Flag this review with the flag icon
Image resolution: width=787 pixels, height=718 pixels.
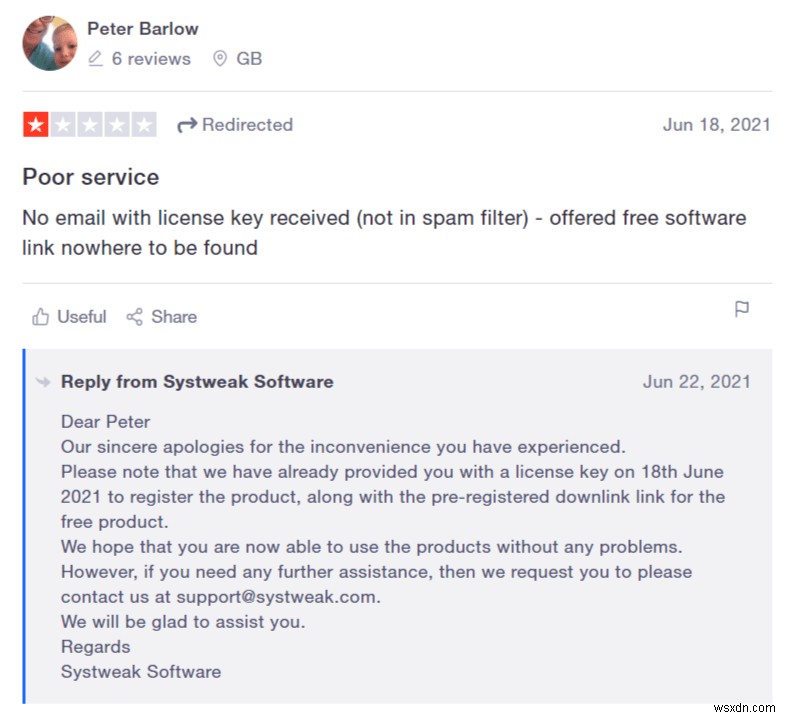coord(741,309)
